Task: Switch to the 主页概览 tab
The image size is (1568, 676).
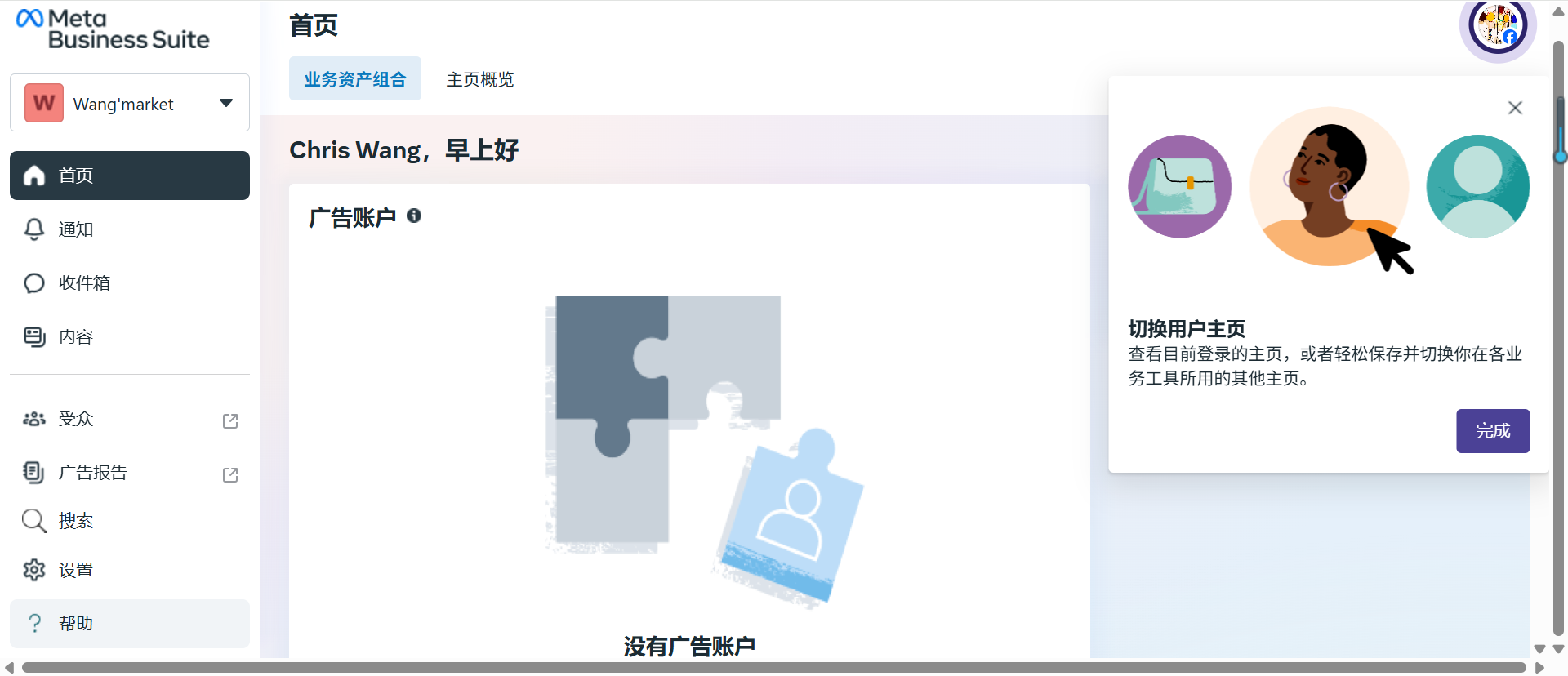Action: [x=480, y=79]
